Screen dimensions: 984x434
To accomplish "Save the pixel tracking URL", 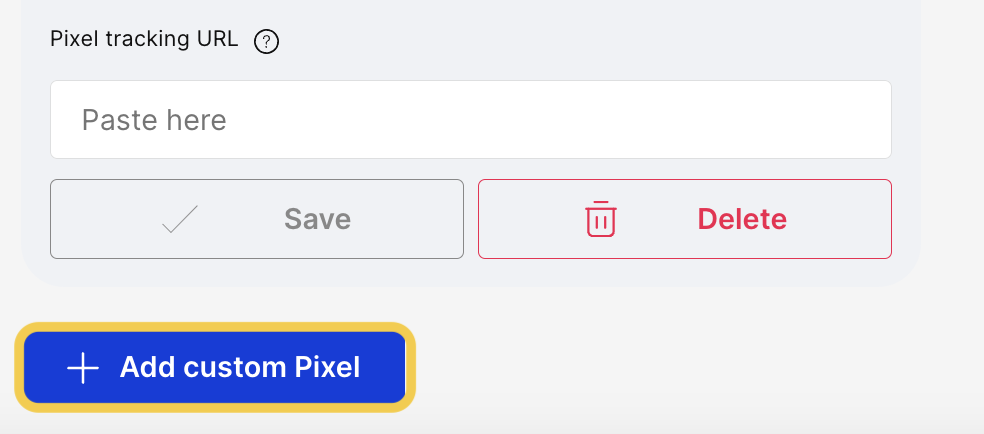I will coord(257,219).
